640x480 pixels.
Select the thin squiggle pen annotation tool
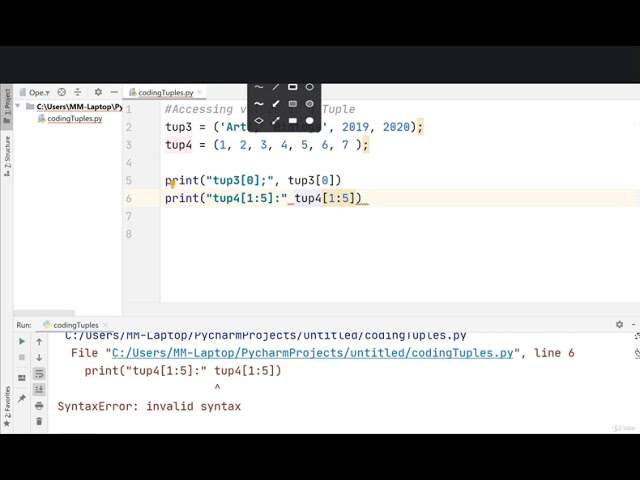259,87
